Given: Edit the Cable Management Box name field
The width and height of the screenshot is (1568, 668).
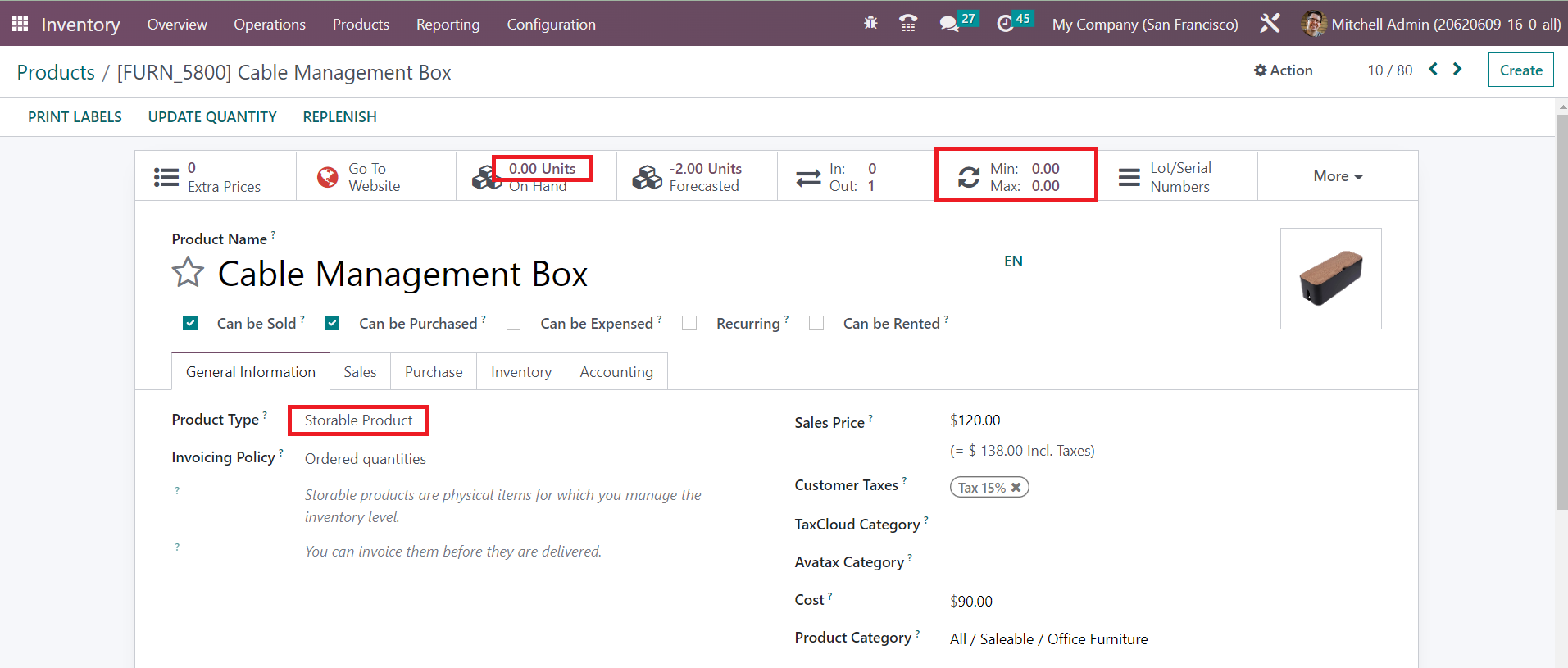Looking at the screenshot, I should click(x=402, y=274).
